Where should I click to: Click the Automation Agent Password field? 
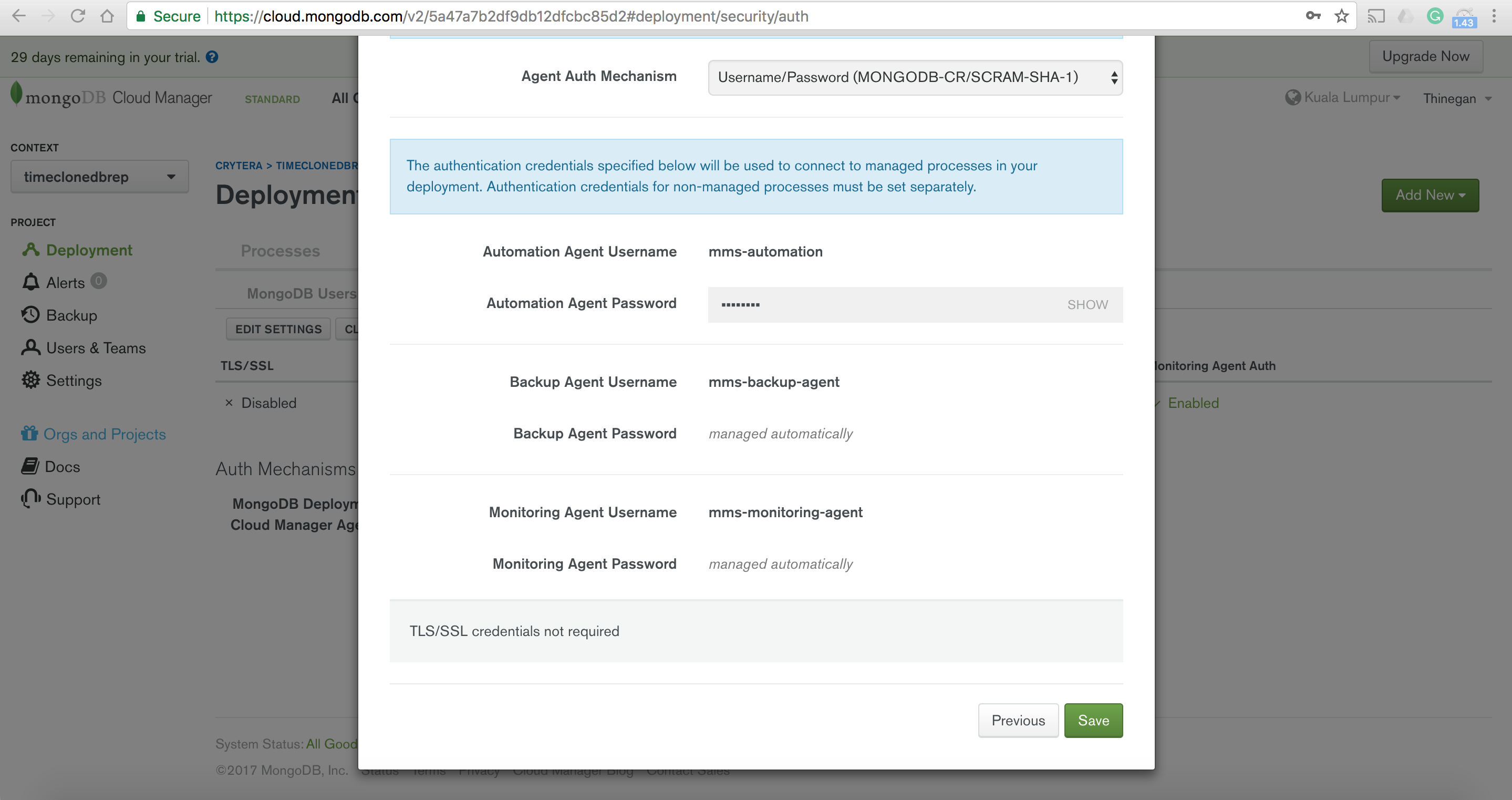coord(915,304)
